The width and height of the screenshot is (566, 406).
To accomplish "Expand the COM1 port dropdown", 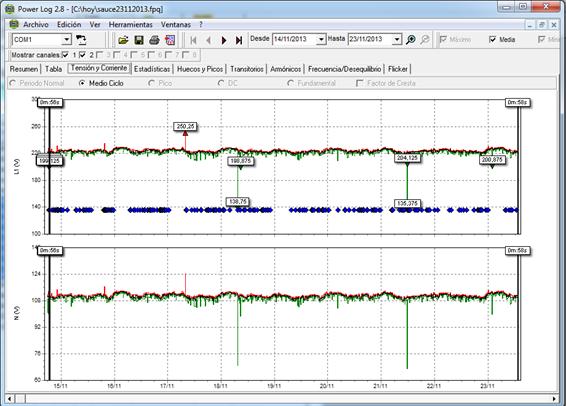I will (x=67, y=39).
